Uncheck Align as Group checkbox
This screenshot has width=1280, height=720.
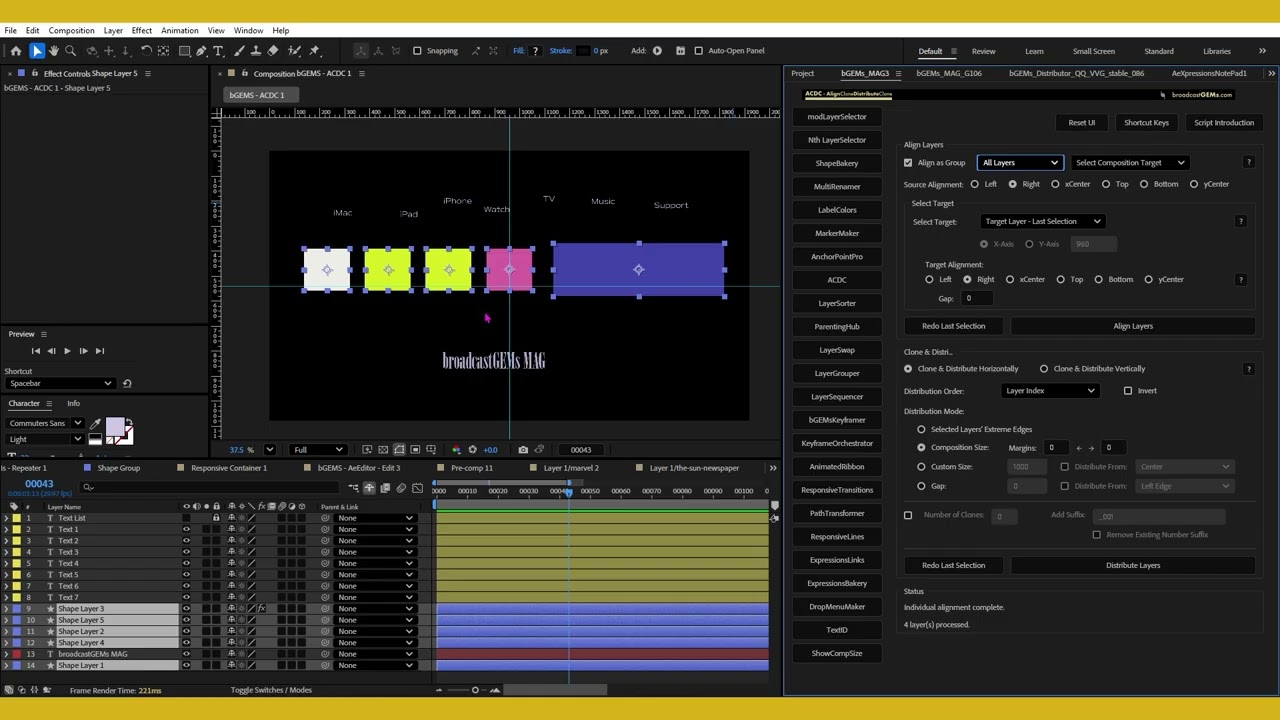point(908,163)
